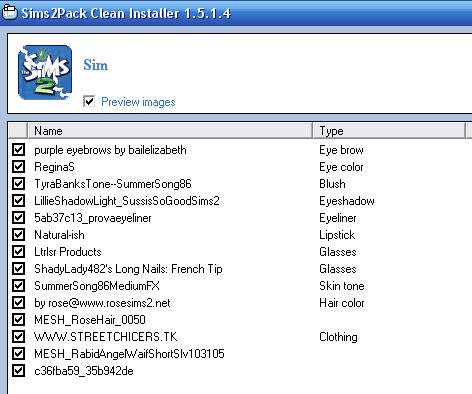Select the Natural-ish entry name

click(59, 235)
